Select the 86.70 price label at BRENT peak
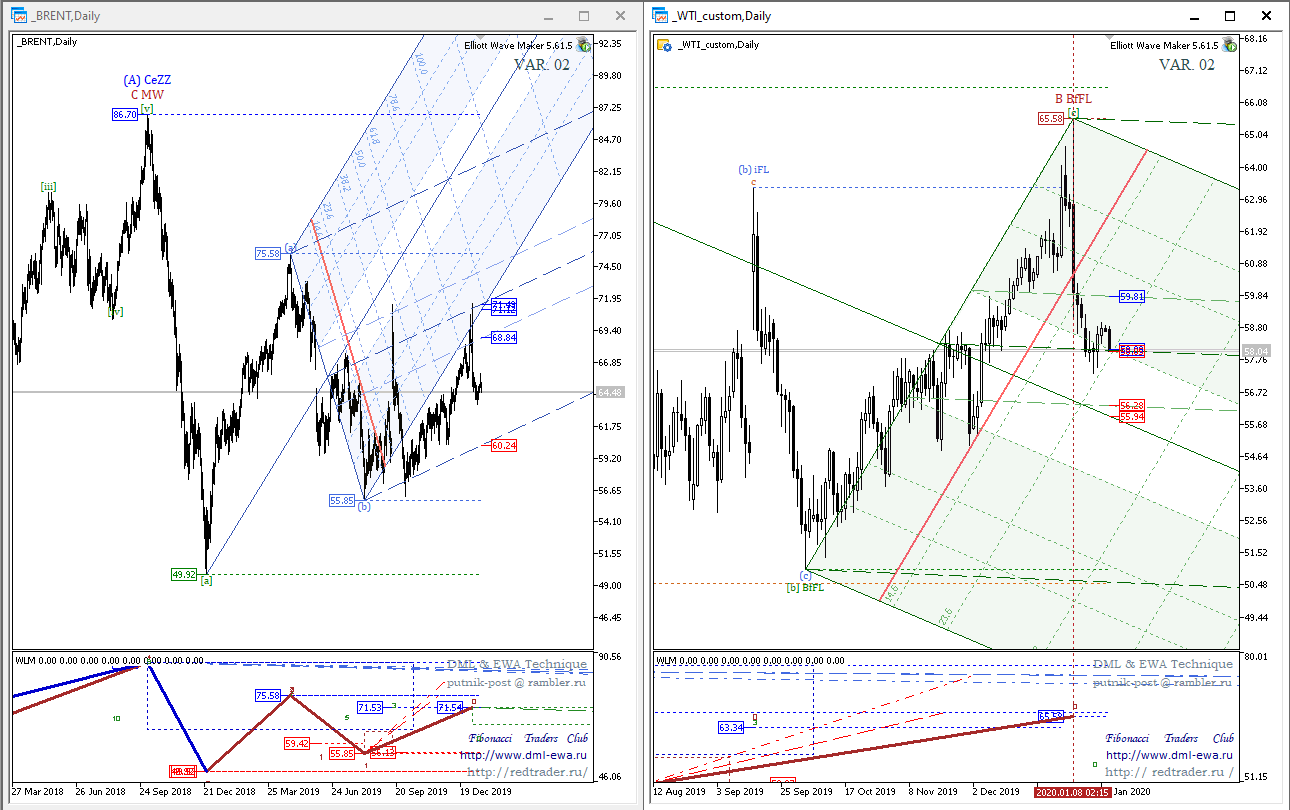 pos(124,115)
